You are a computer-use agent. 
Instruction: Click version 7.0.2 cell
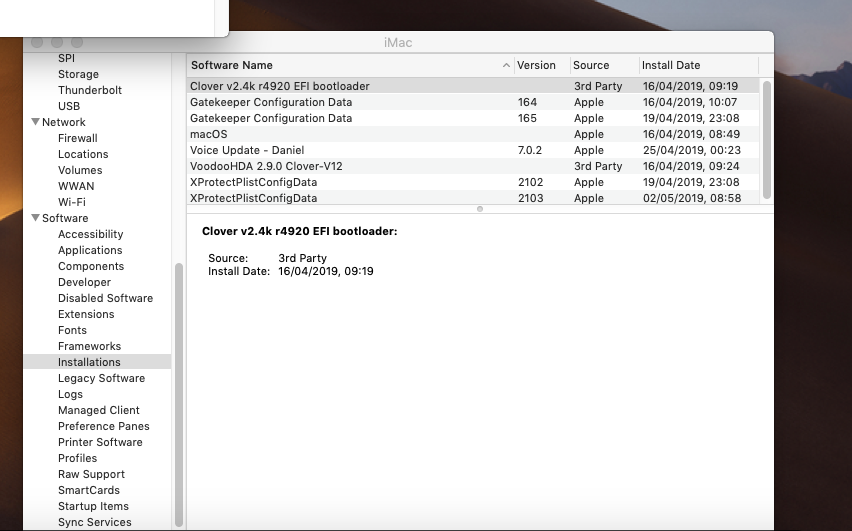point(530,150)
